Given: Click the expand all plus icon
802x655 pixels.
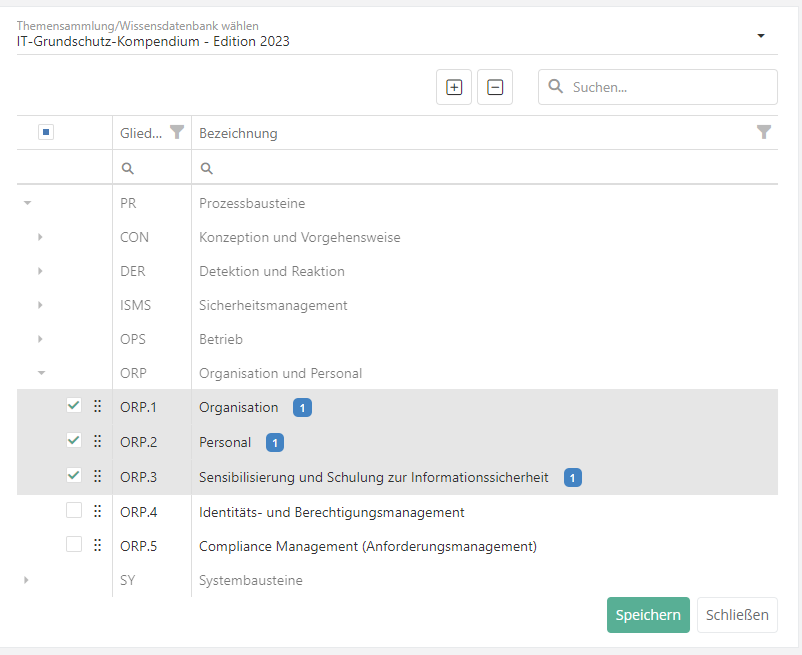Looking at the screenshot, I should [x=454, y=87].
